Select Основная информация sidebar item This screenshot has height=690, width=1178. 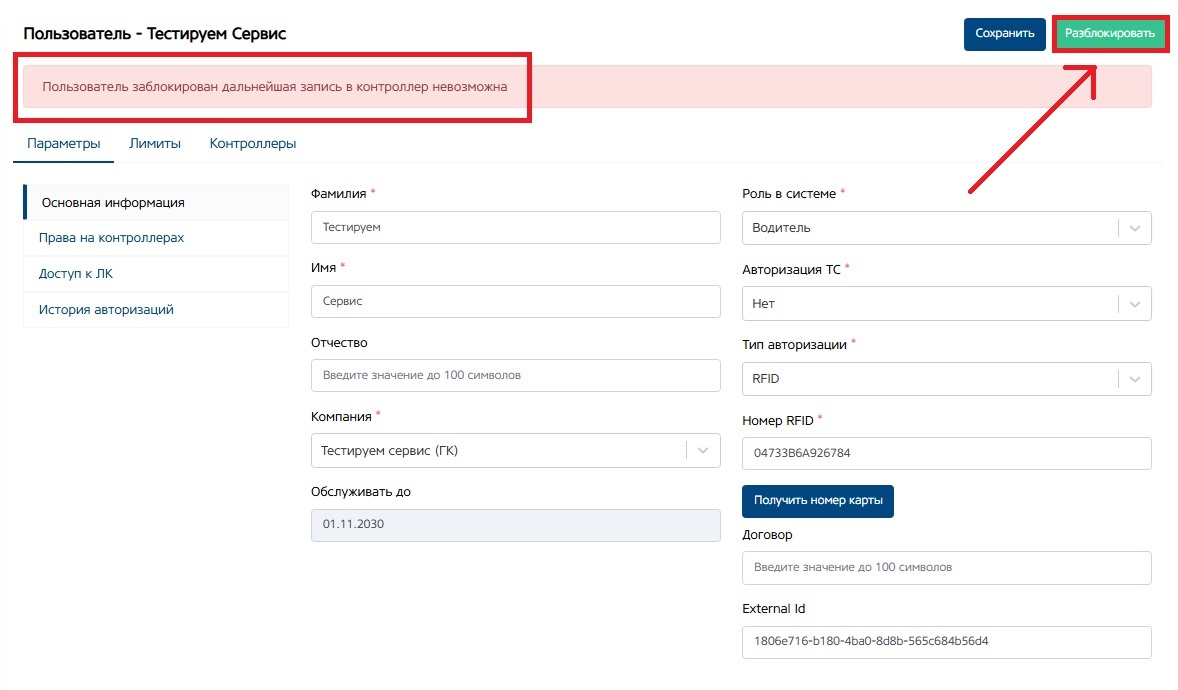tap(113, 202)
